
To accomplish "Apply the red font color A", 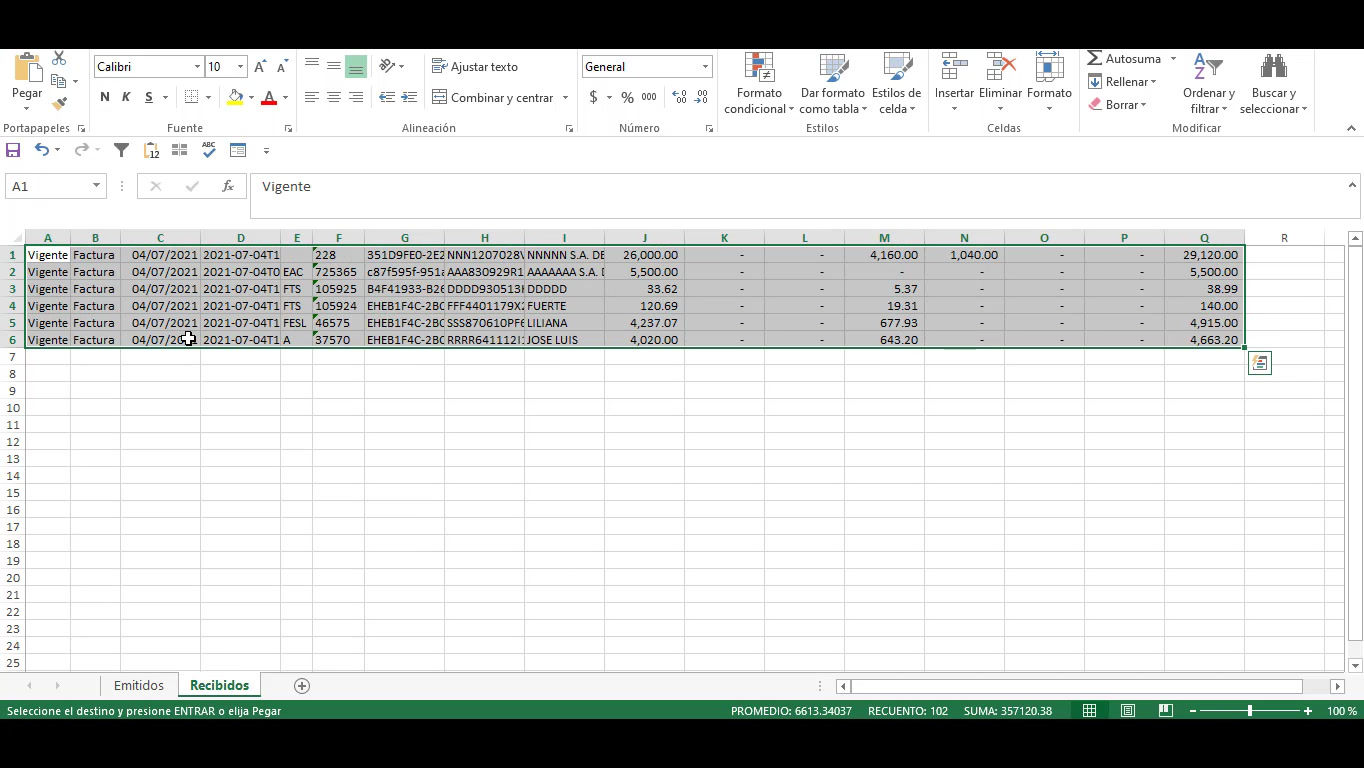I will pos(268,97).
